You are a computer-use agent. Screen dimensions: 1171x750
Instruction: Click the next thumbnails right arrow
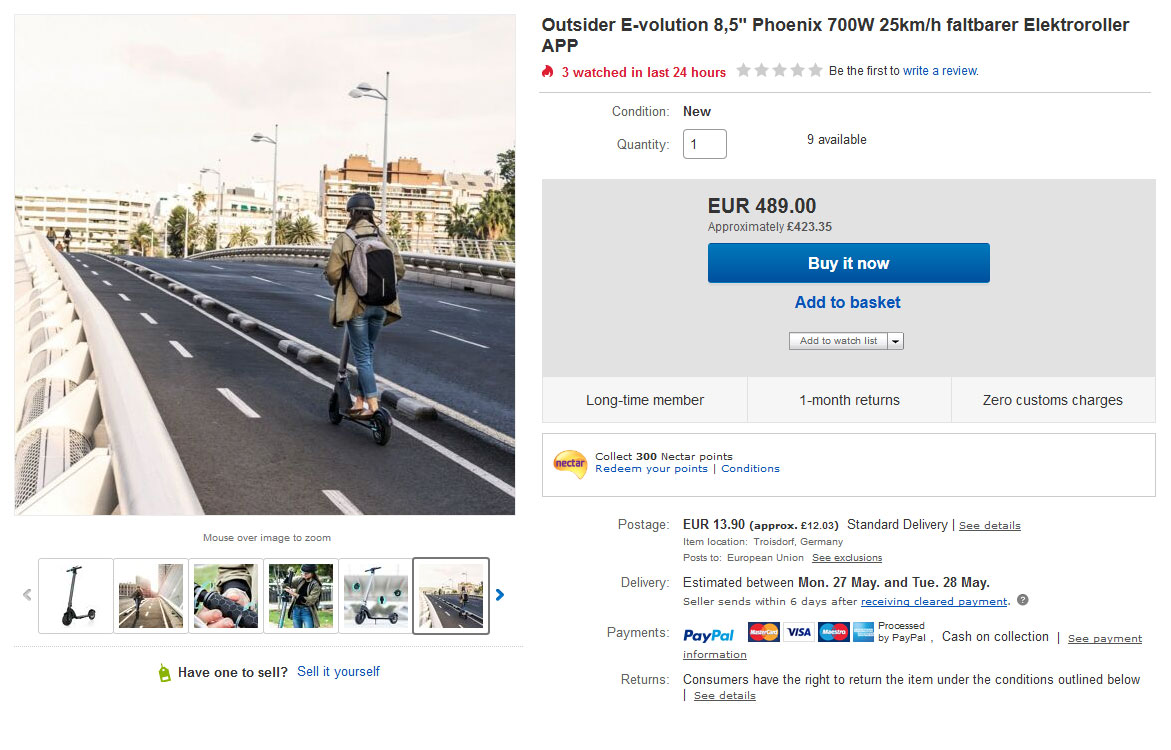500,595
